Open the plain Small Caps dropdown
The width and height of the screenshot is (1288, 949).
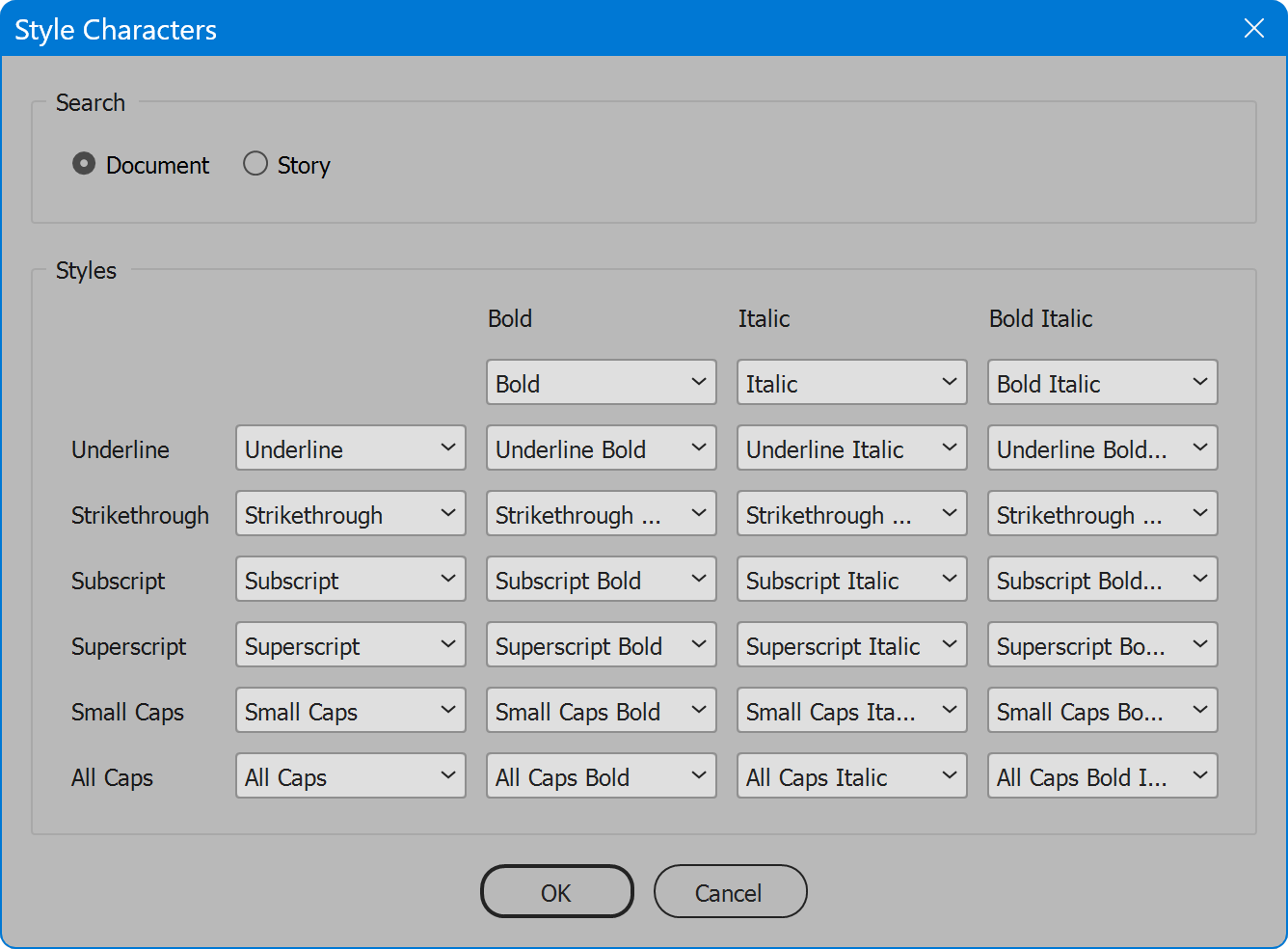coord(350,711)
